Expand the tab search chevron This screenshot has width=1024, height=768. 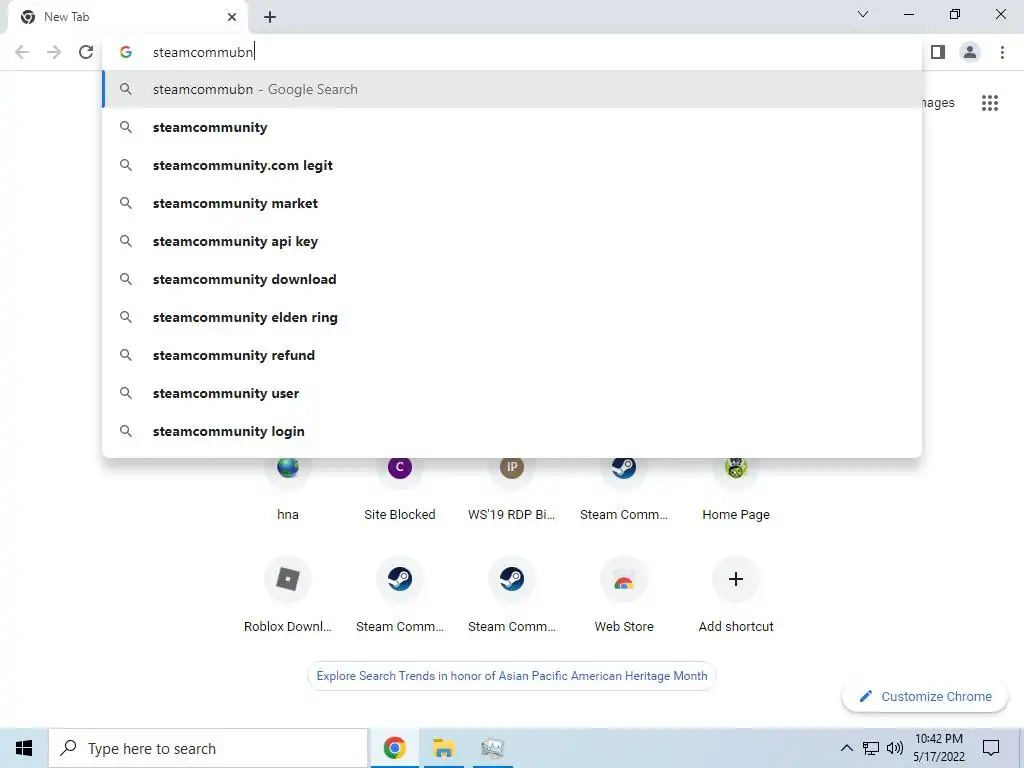863,14
